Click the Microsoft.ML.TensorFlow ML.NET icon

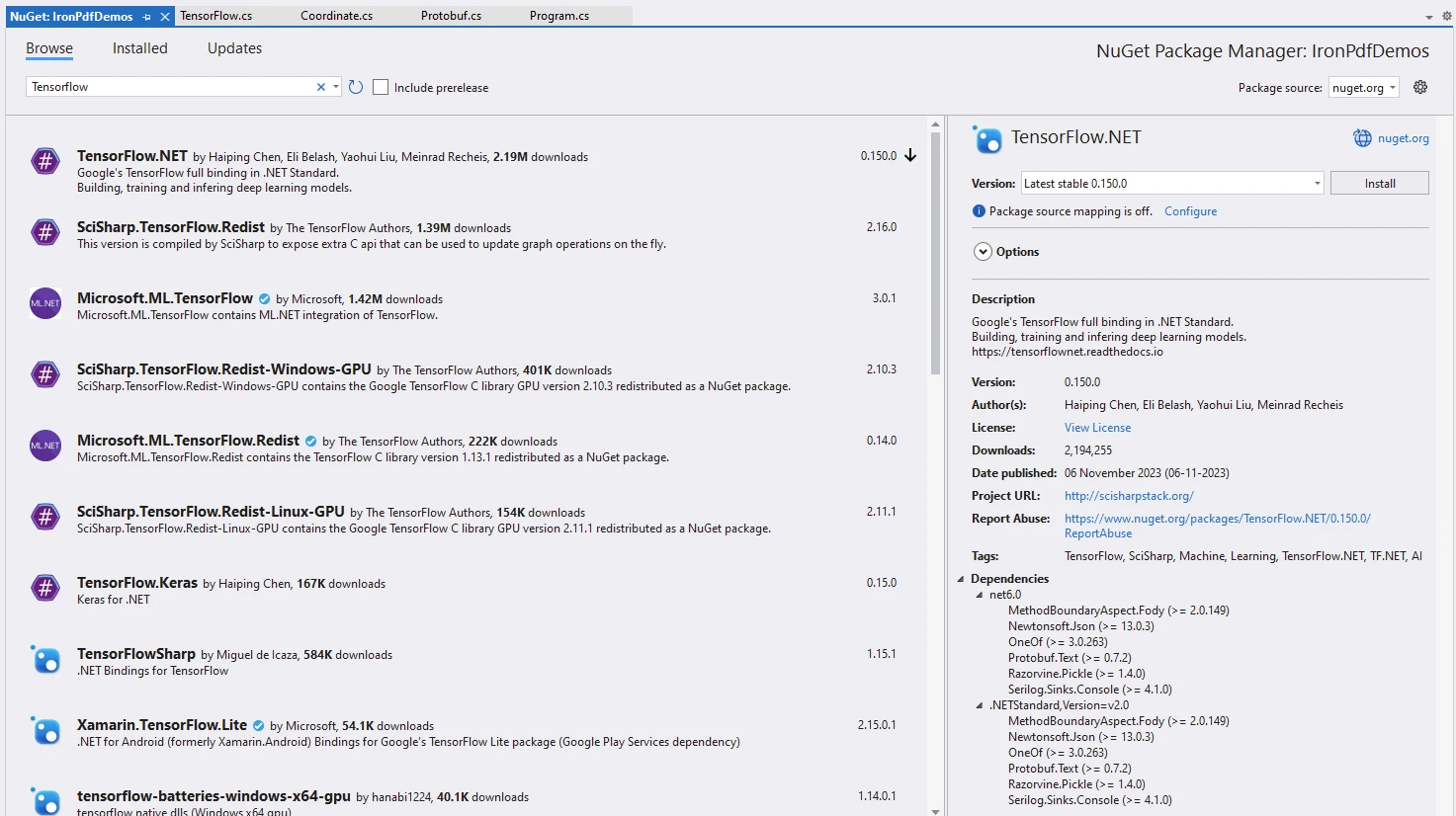45,303
